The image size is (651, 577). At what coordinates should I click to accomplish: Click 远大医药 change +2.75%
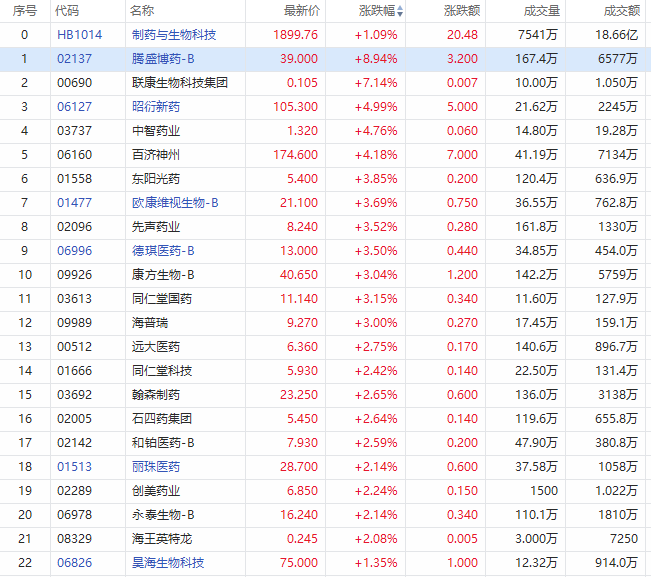point(376,347)
